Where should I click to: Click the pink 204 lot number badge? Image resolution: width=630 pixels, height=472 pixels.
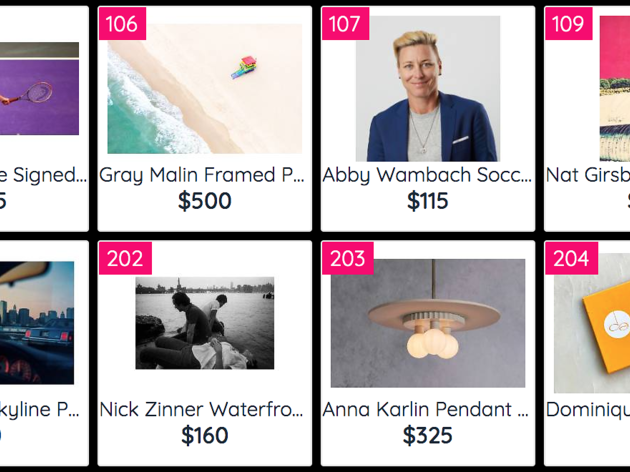tap(571, 258)
